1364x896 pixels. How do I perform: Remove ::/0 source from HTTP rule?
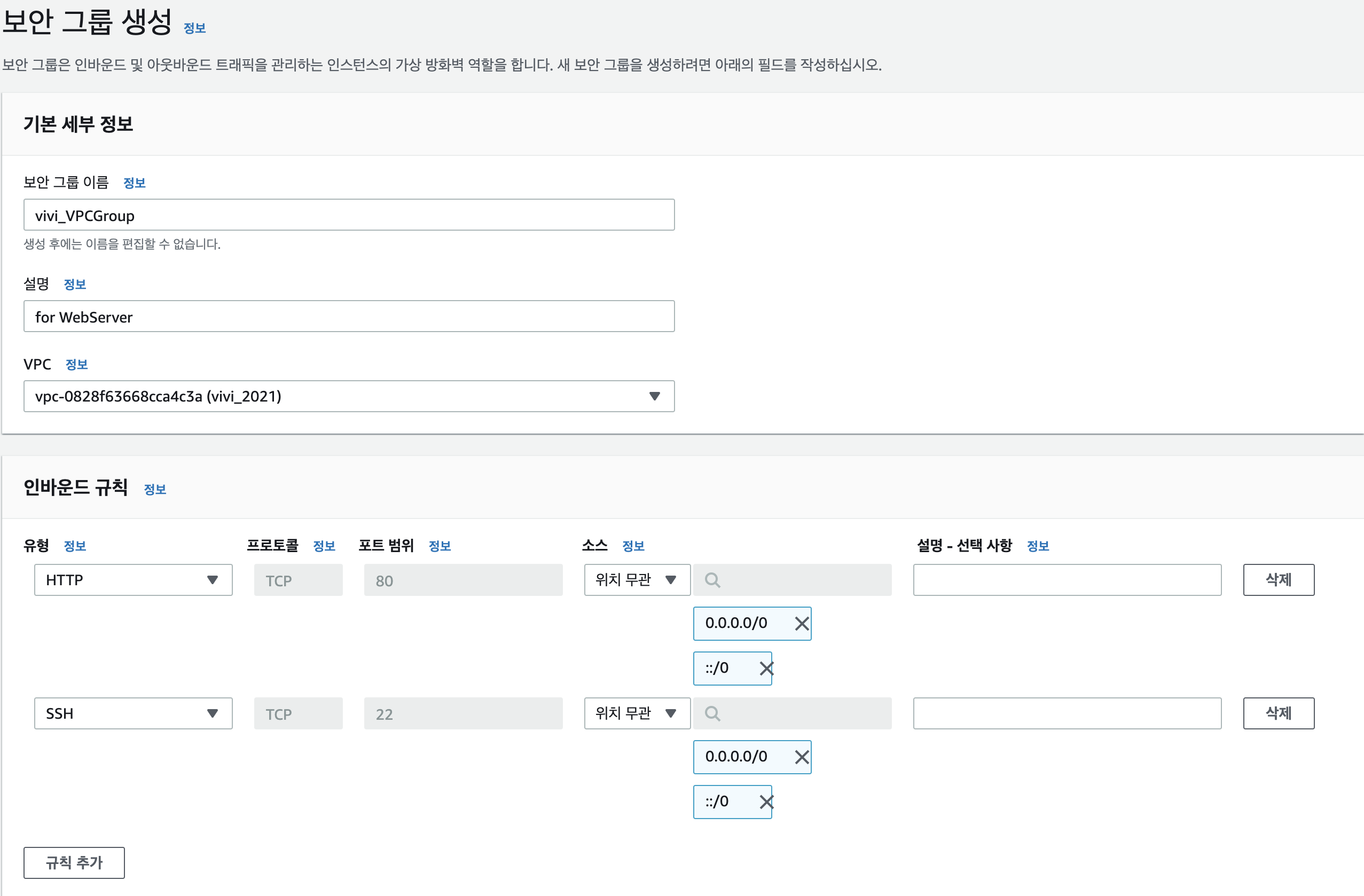(766, 668)
